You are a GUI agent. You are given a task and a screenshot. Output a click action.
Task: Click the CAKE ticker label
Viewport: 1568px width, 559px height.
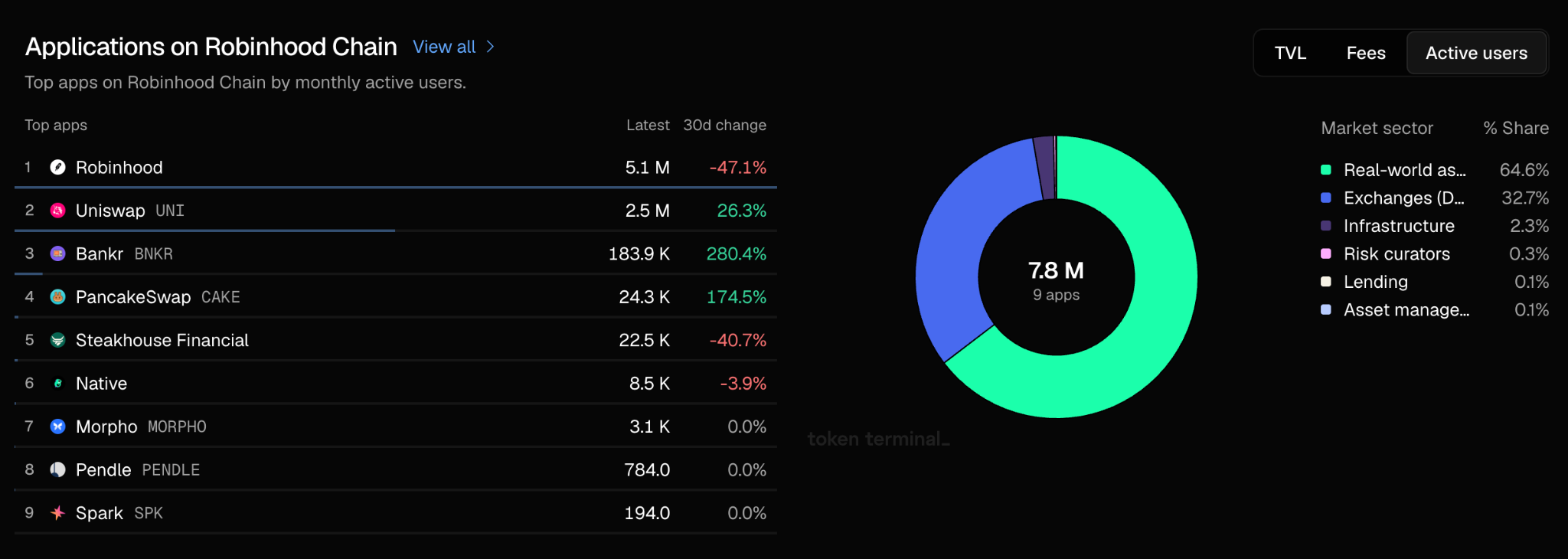[x=220, y=297]
